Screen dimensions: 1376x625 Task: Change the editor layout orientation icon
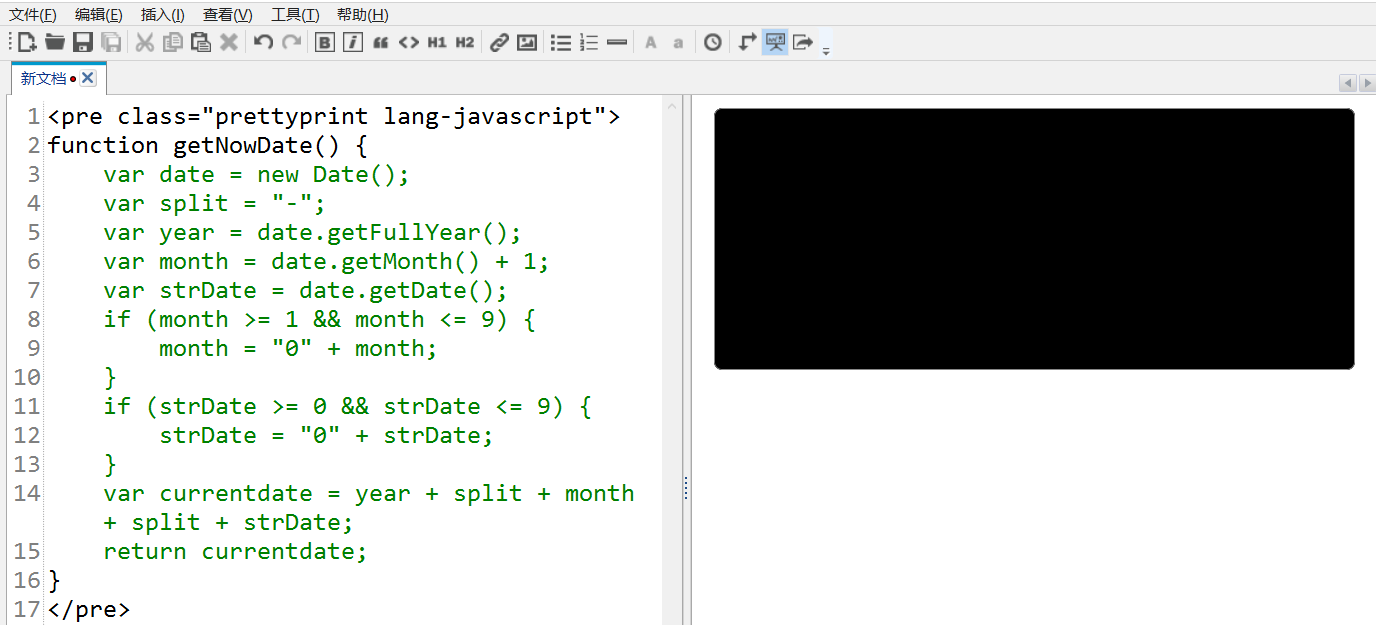click(x=747, y=42)
